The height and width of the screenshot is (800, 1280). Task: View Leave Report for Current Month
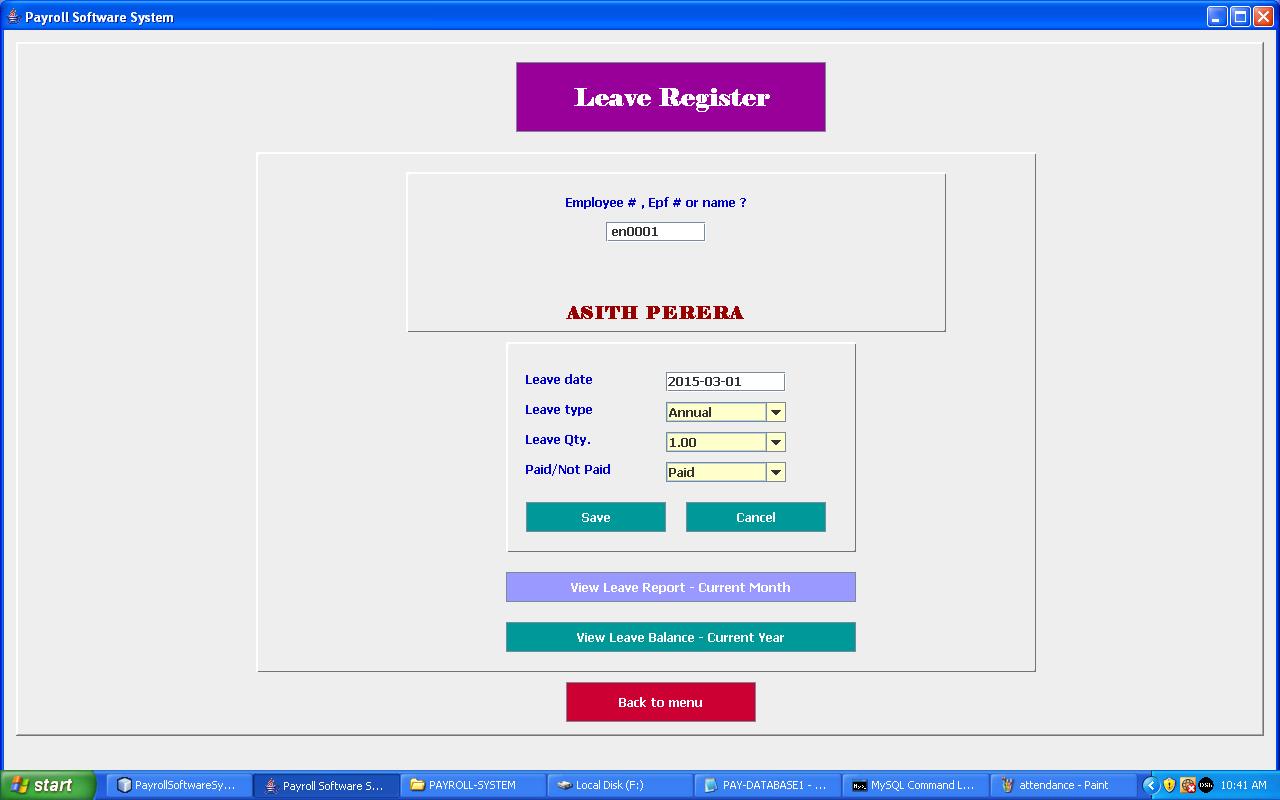680,587
